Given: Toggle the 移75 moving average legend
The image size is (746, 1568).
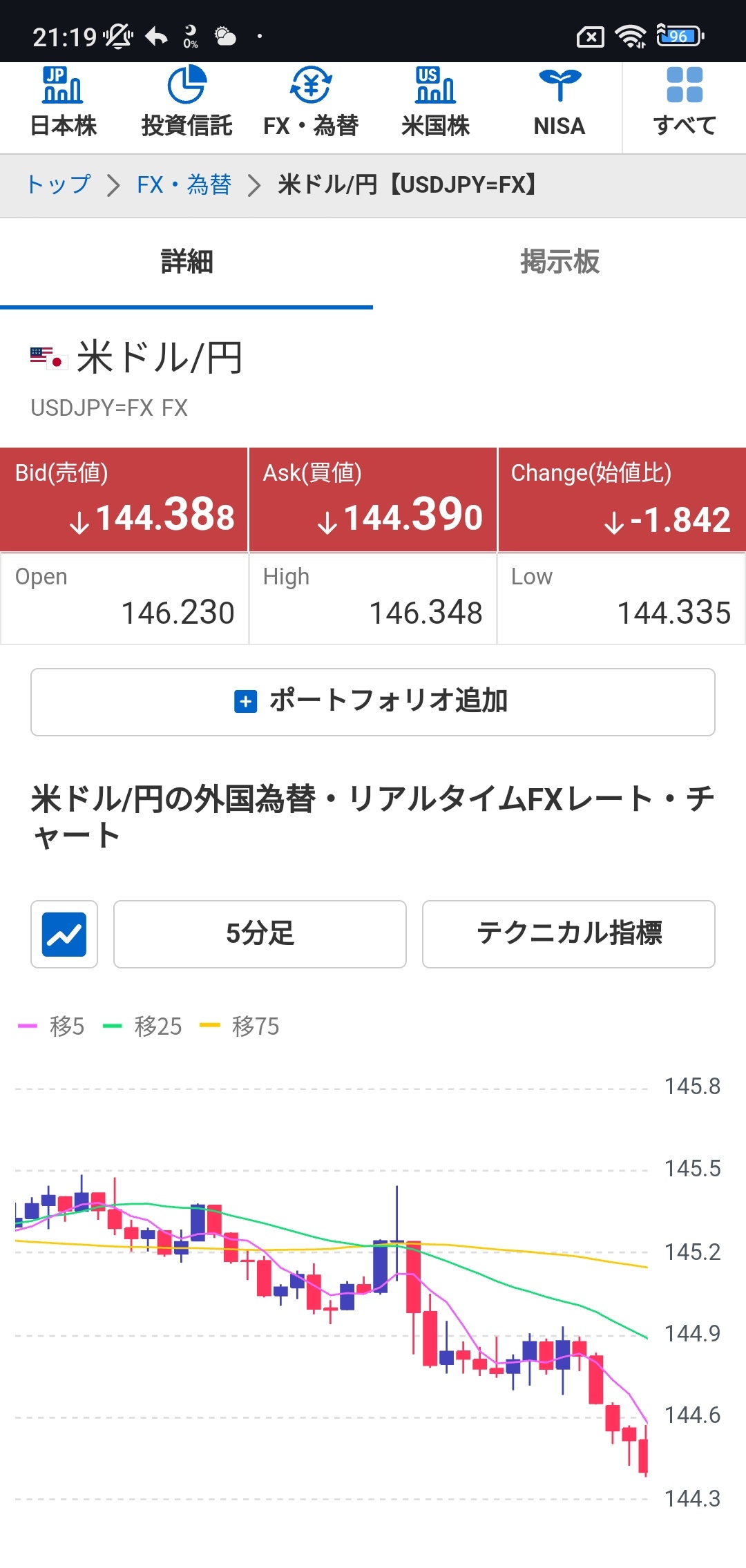Looking at the screenshot, I should (240, 1026).
